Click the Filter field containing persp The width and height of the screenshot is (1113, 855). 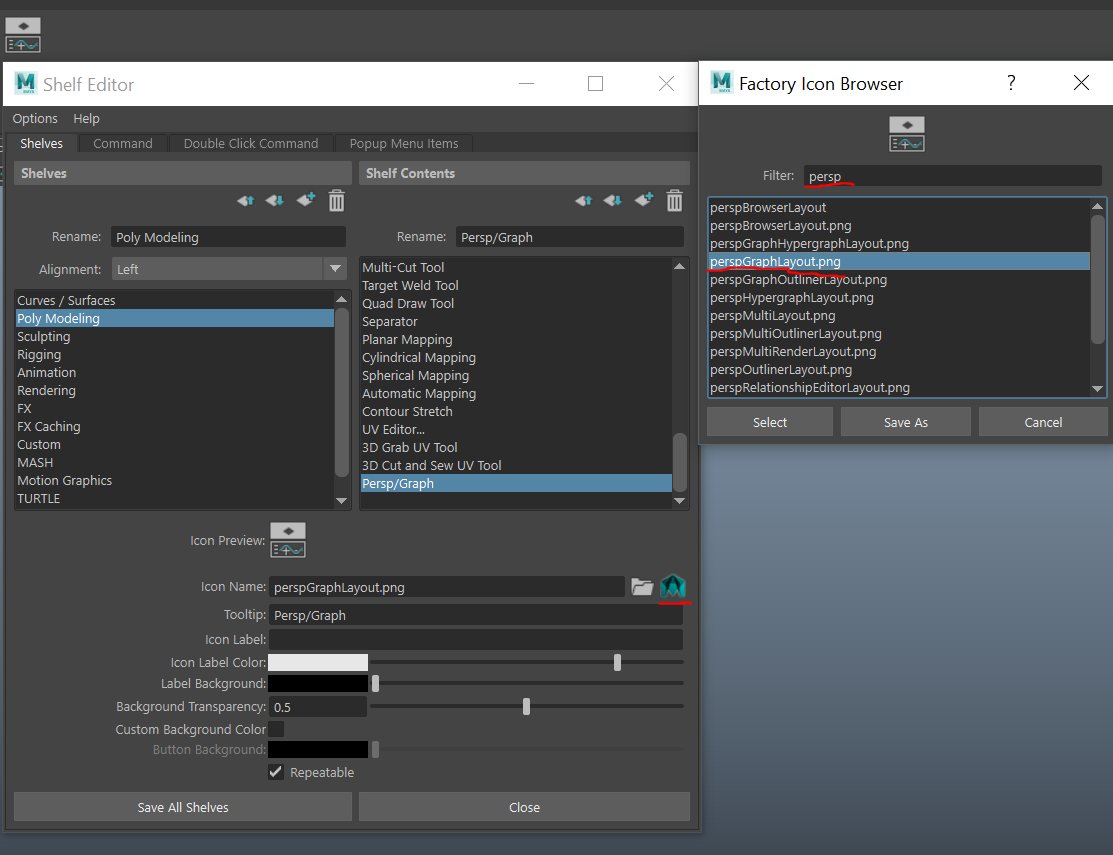[953, 176]
